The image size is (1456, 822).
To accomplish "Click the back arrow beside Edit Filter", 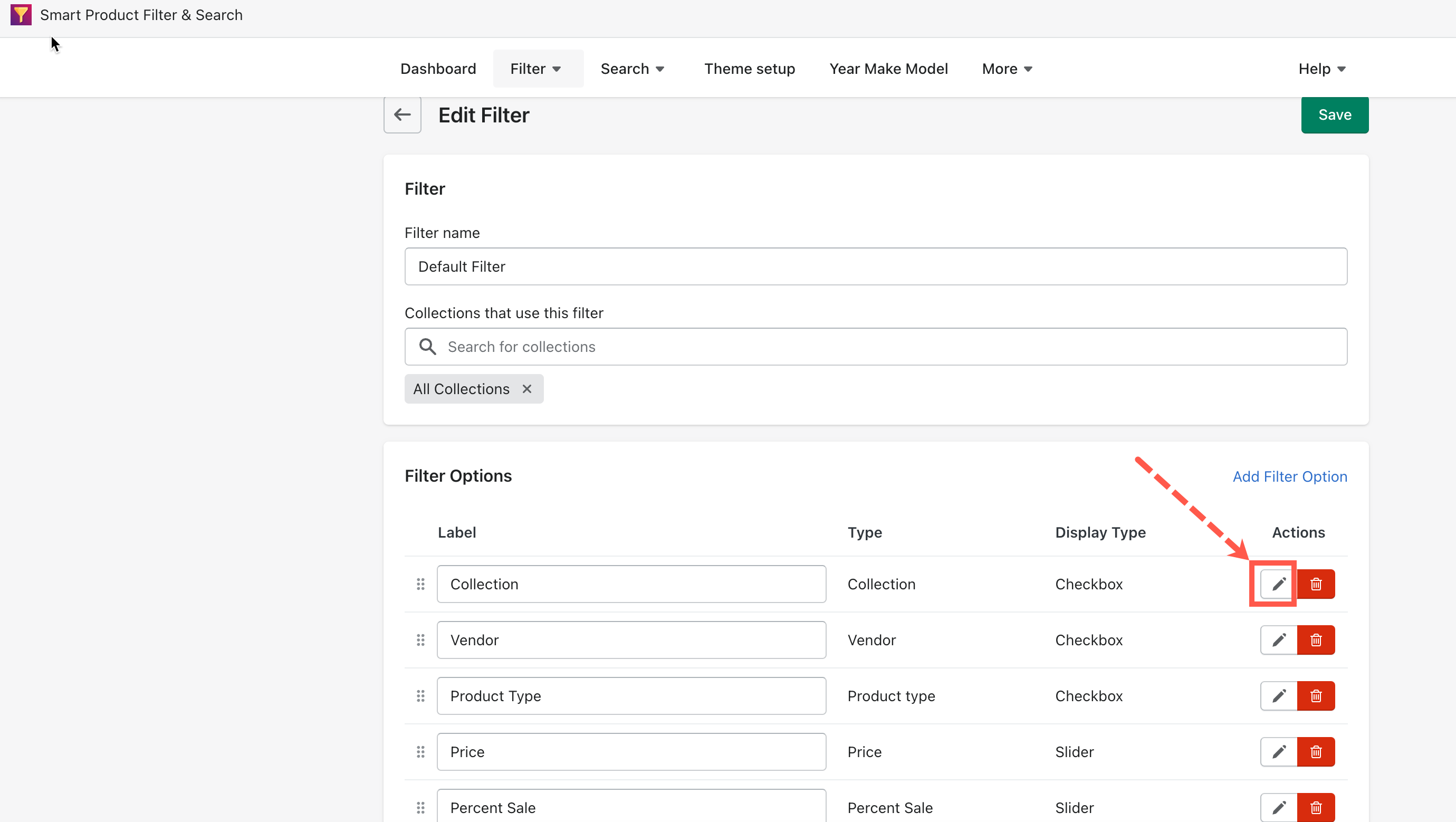I will pos(402,114).
